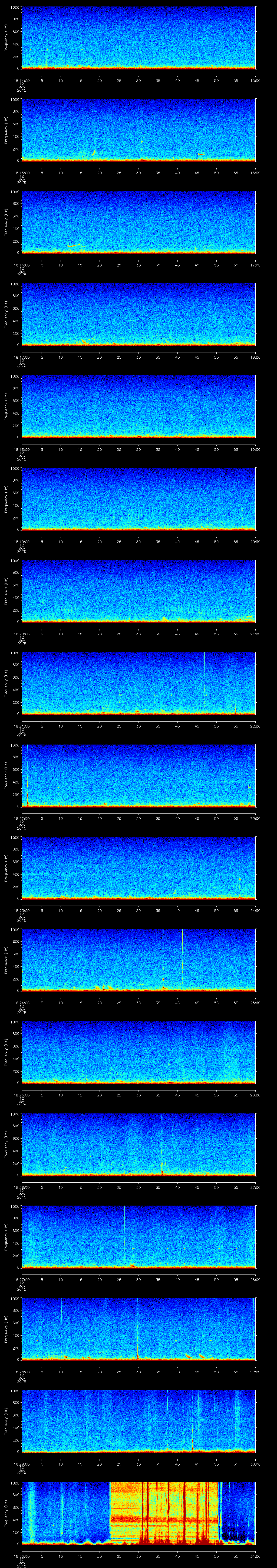Click the 400 Hz horizontal tone in 18:23 spectrogram

(x=58, y=873)
